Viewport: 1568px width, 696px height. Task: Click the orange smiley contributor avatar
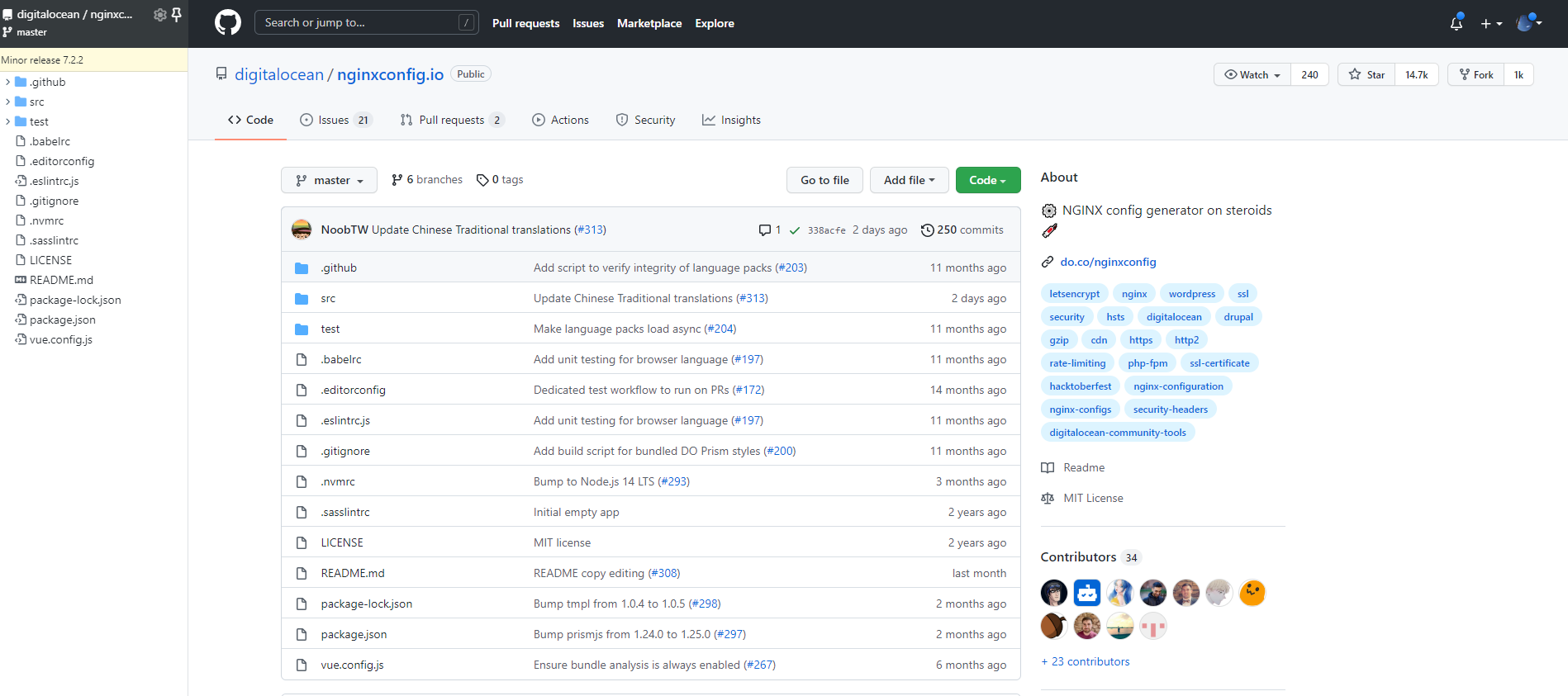point(1252,593)
